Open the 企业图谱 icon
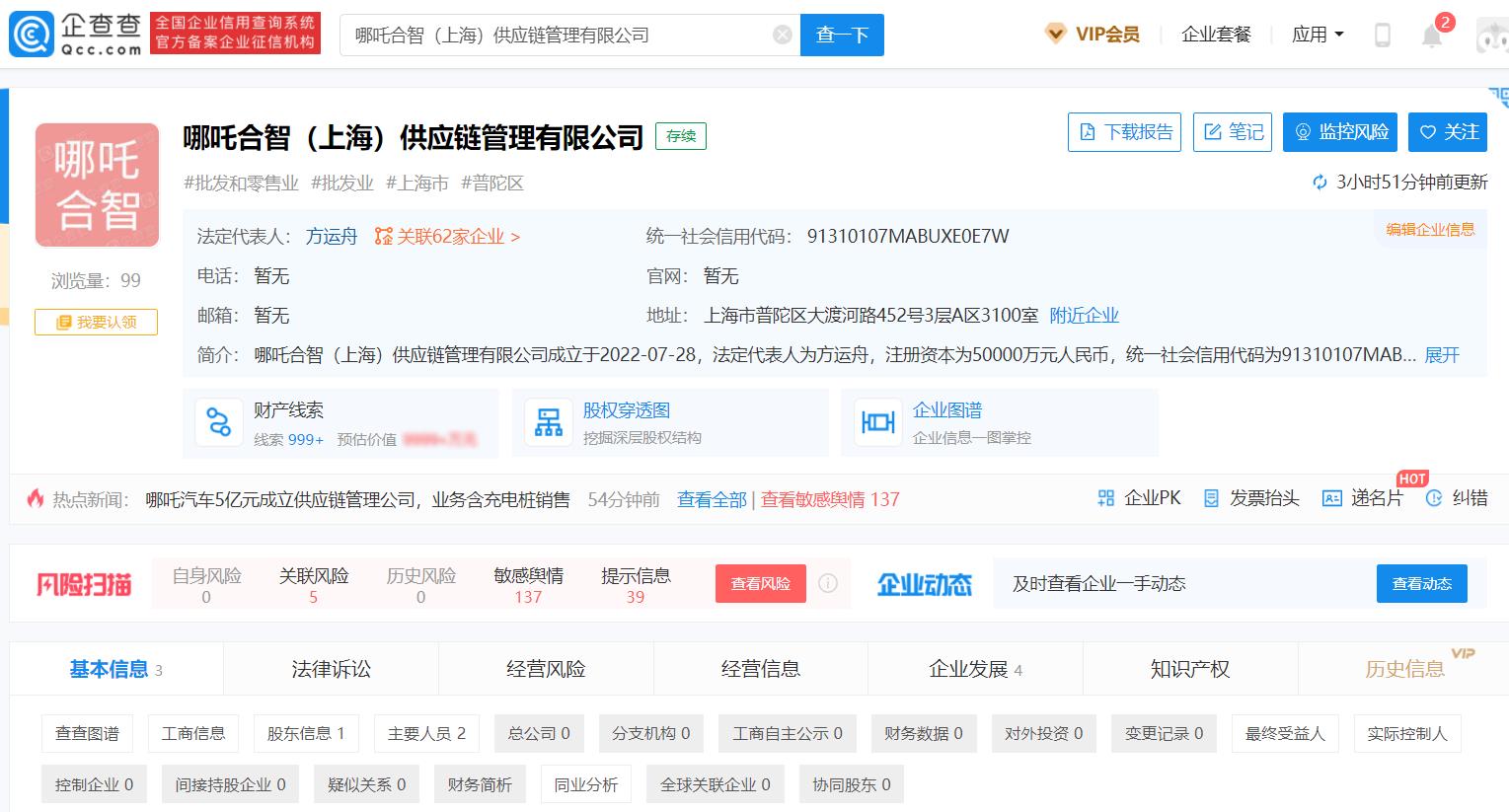Image resolution: width=1509 pixels, height=812 pixels. click(877, 422)
